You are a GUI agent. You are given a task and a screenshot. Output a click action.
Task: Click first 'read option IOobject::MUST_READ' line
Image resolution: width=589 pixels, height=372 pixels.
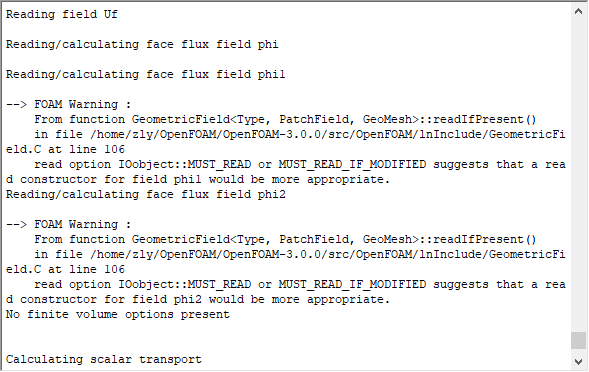(x=299, y=165)
